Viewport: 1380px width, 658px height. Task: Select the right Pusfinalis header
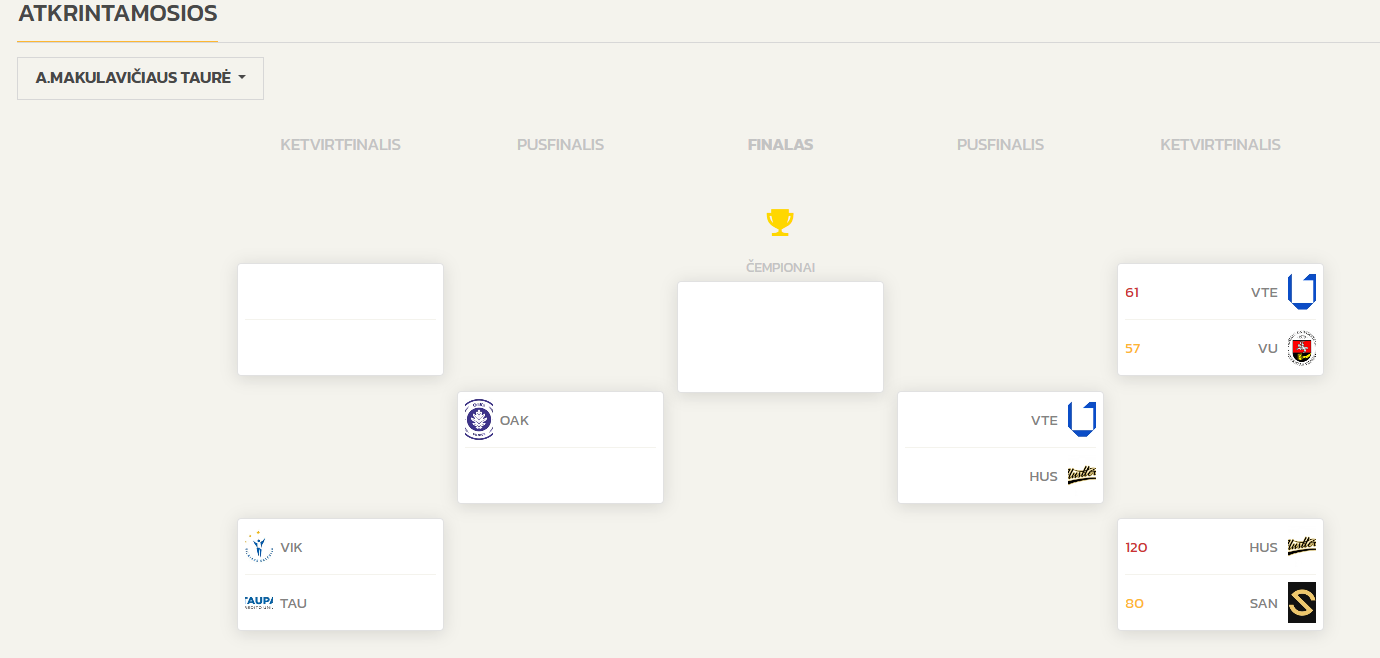click(1000, 145)
